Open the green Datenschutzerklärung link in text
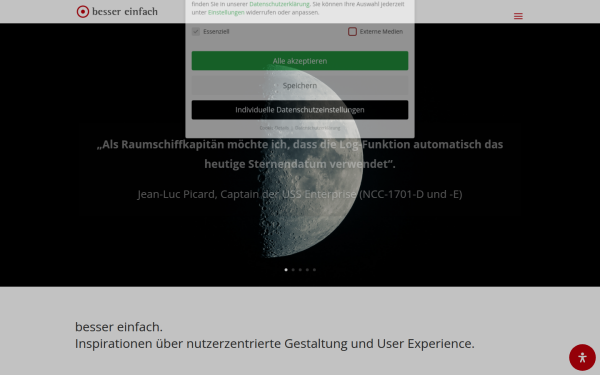This screenshot has height=375, width=600. pyautogui.click(x=279, y=4)
